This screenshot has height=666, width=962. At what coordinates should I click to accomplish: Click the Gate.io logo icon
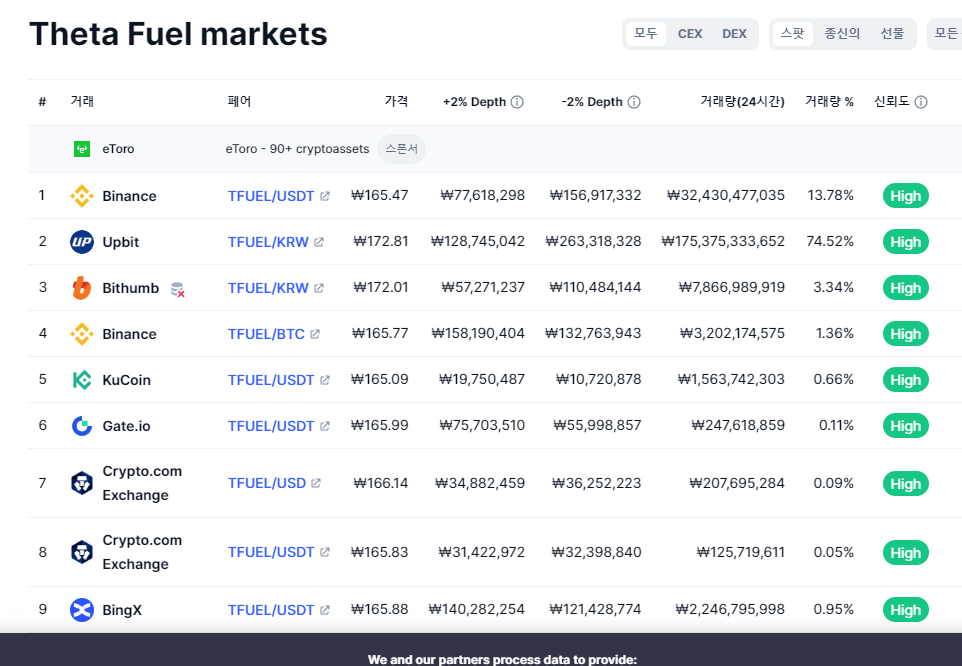coord(82,426)
